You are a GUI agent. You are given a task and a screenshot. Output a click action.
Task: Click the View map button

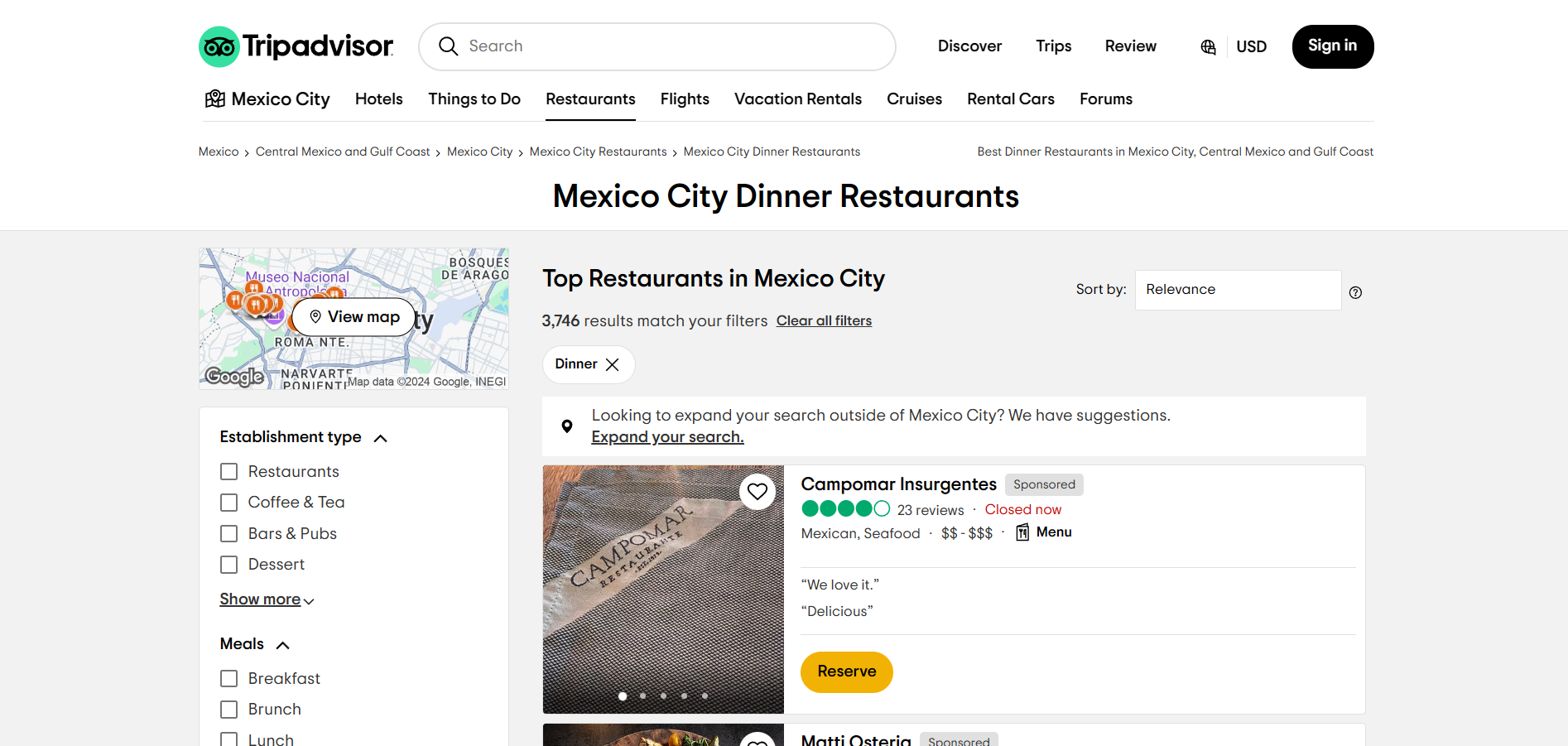(x=354, y=317)
